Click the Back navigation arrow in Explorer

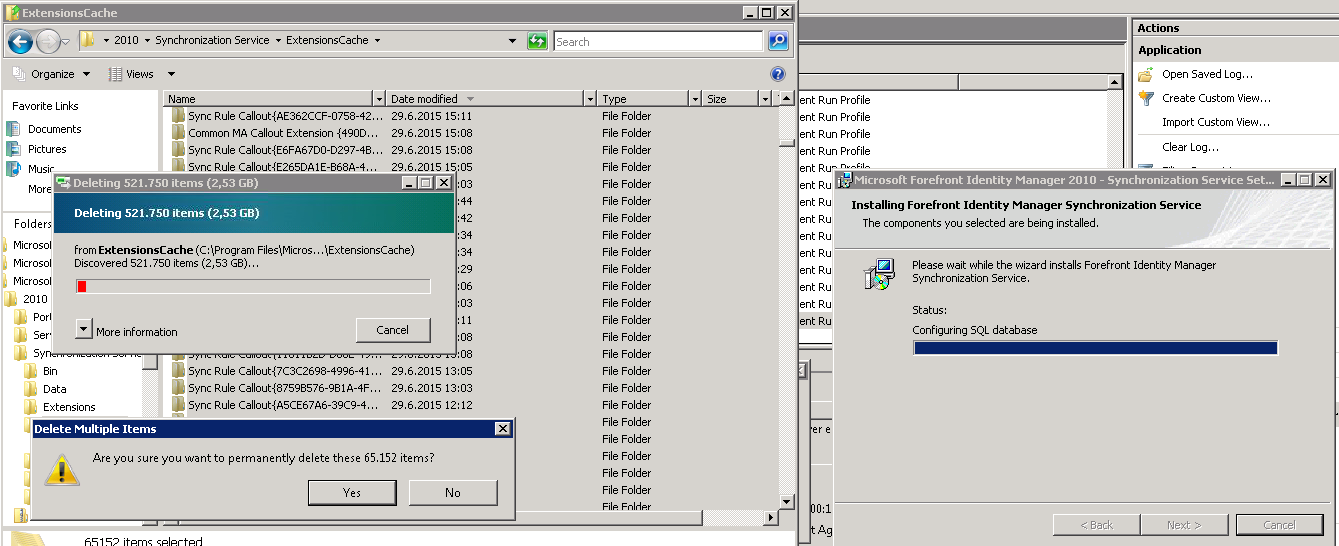coord(20,41)
